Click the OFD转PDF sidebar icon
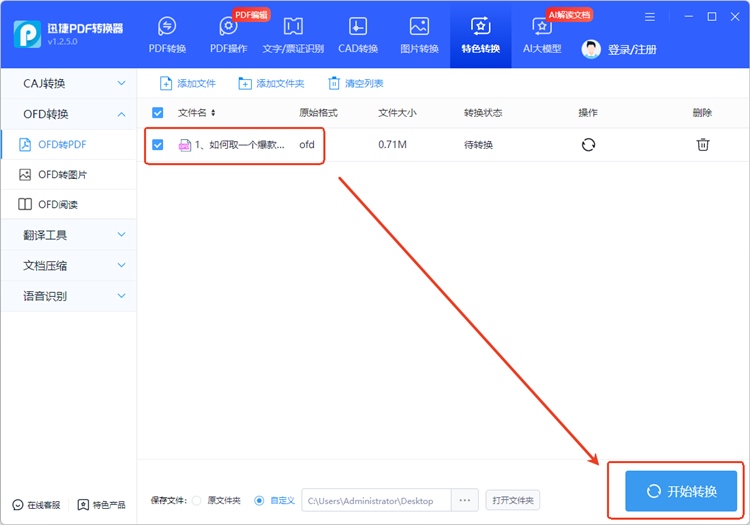The image size is (750, 525). pyautogui.click(x=25, y=144)
